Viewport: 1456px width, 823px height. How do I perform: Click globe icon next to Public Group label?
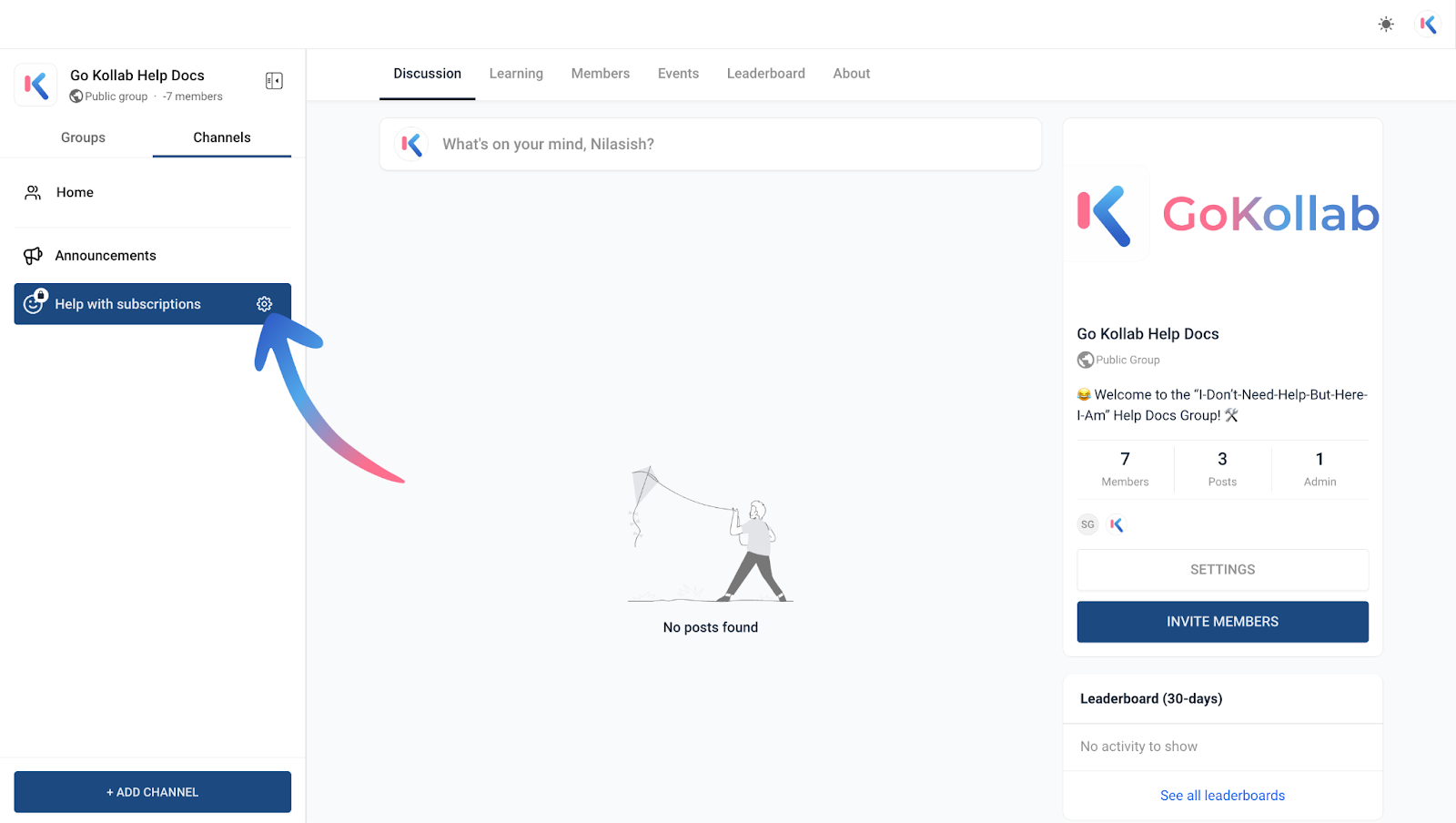[1086, 360]
